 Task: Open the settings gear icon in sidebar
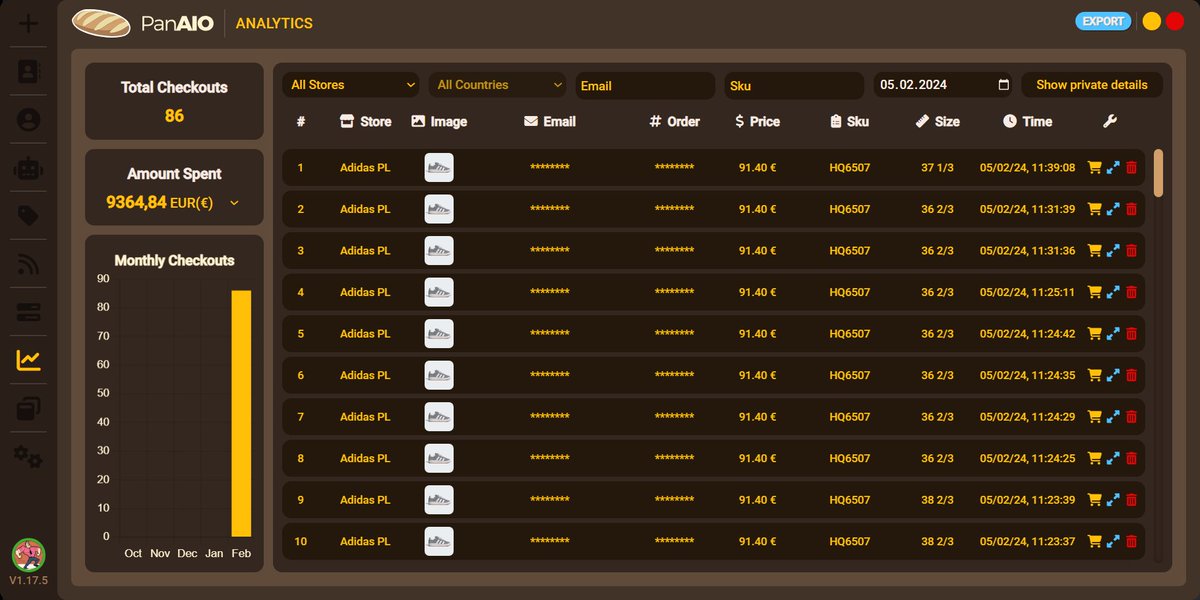pos(27,457)
